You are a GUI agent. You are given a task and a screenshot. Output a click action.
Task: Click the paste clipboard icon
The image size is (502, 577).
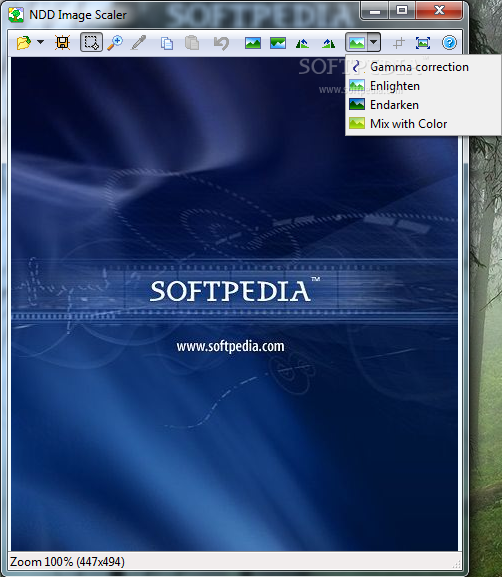point(192,43)
